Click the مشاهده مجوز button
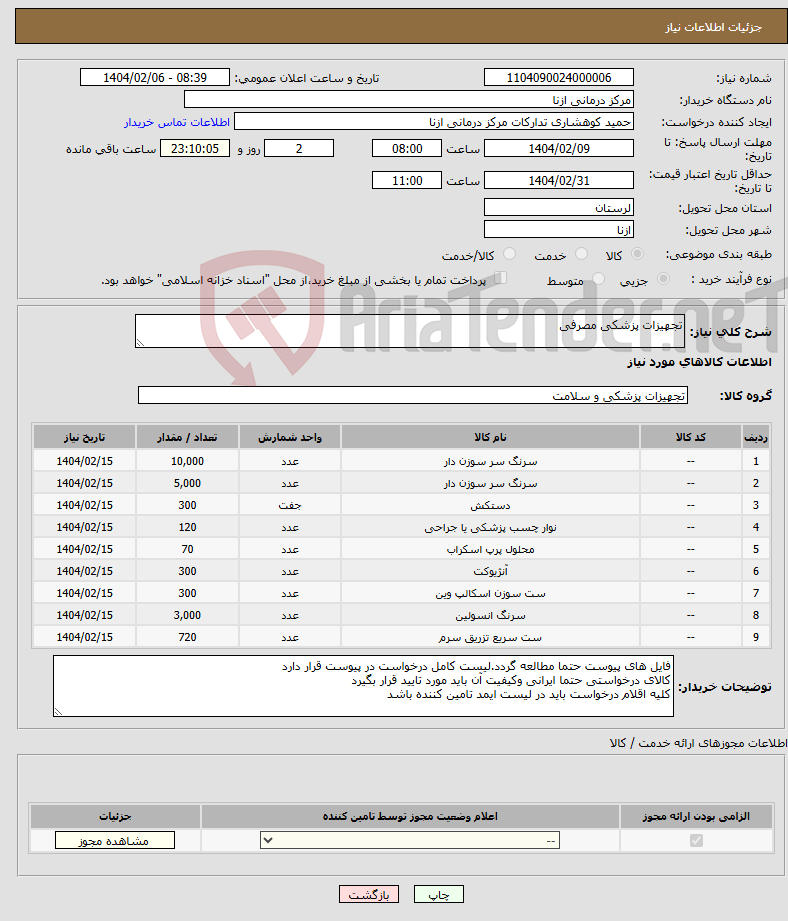Viewport: 788px width, 921px height. tap(115, 841)
